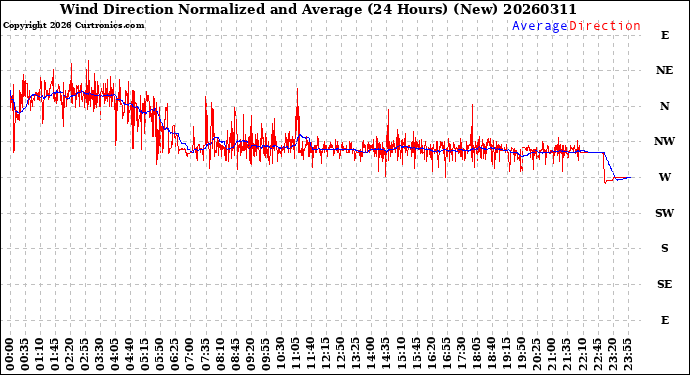
Task: Click the 10:30 time label
Action: click(x=281, y=354)
